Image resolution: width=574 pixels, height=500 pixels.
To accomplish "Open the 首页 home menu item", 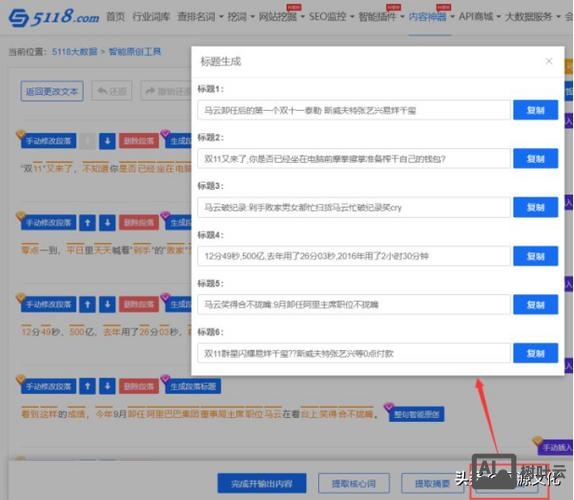I will [116, 16].
